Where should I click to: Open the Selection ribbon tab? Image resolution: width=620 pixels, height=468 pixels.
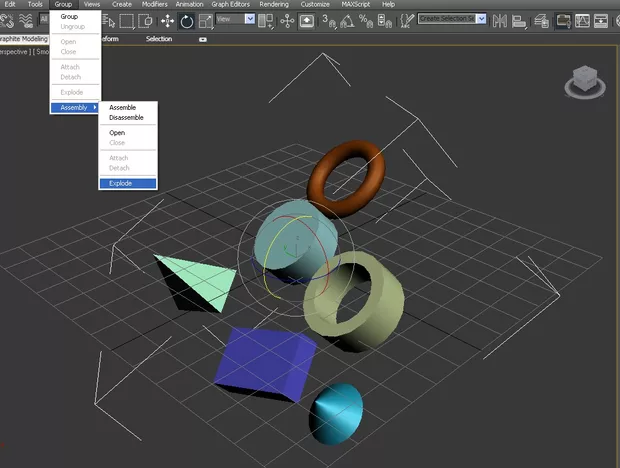tap(159, 39)
